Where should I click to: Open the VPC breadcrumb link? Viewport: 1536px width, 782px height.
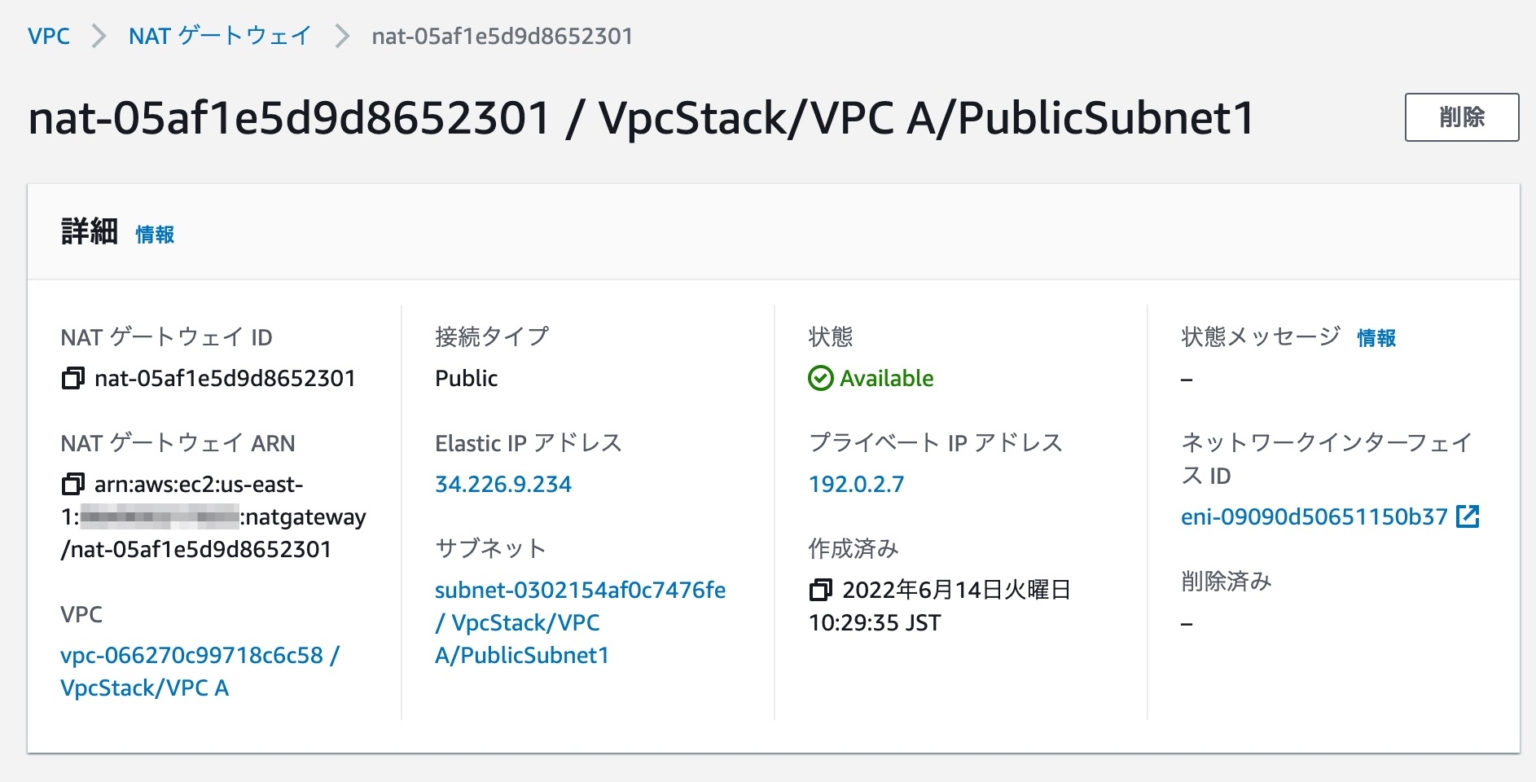point(48,35)
